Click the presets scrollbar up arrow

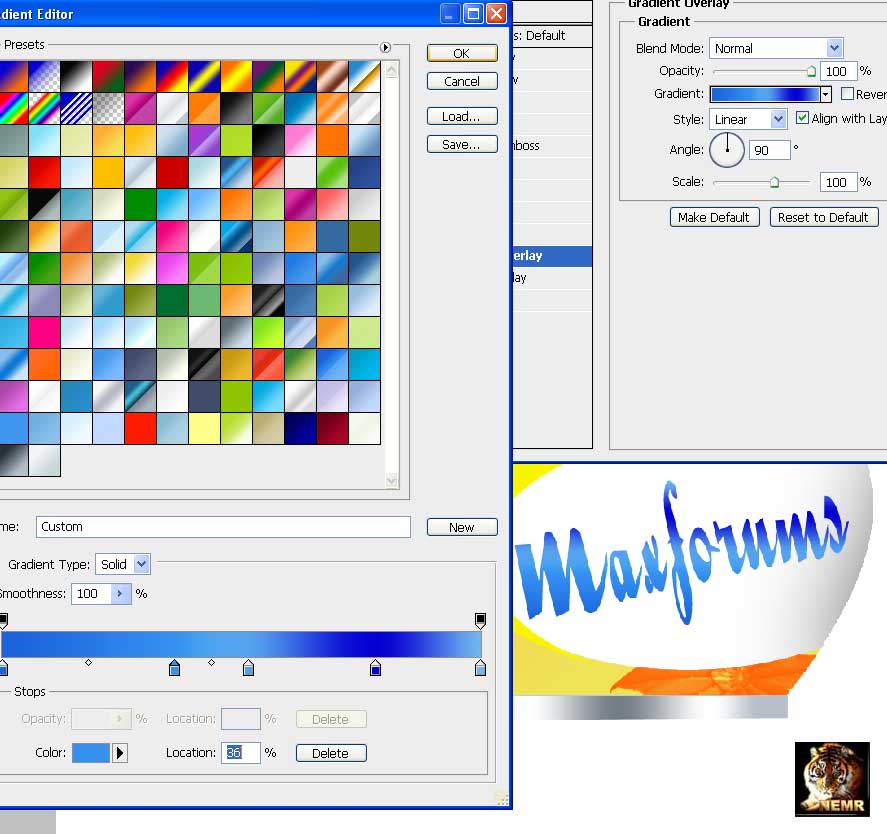tap(391, 70)
